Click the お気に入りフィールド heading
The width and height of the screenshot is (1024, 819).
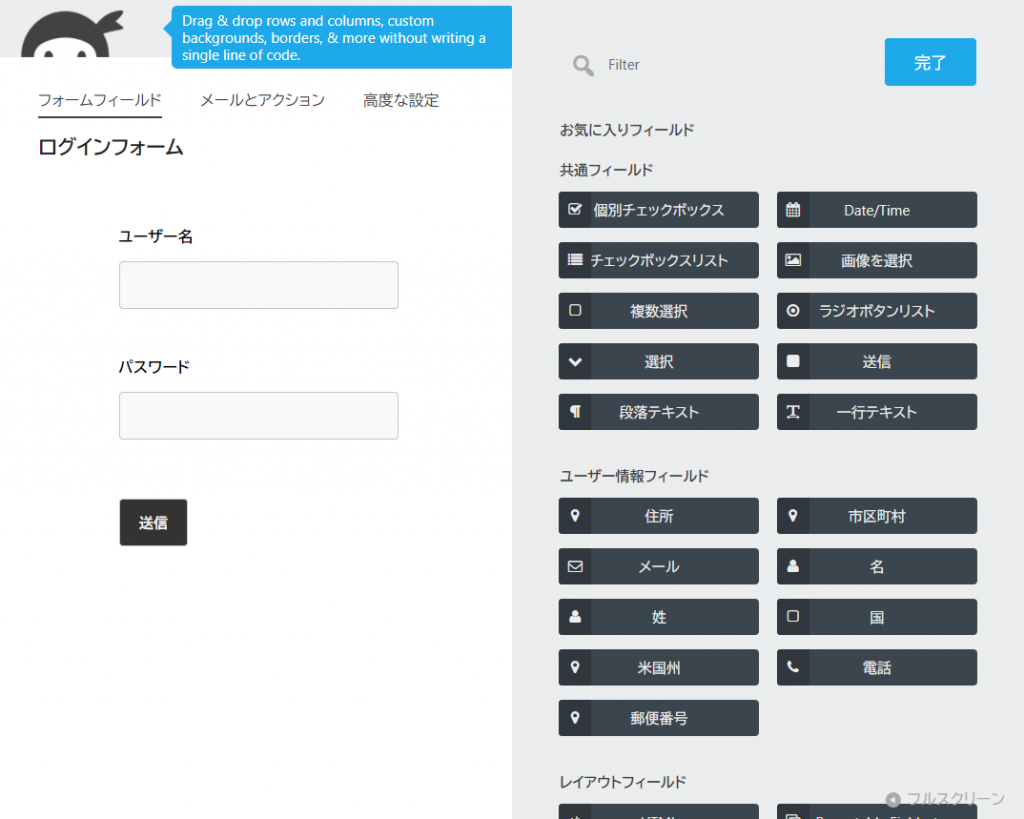click(626, 130)
